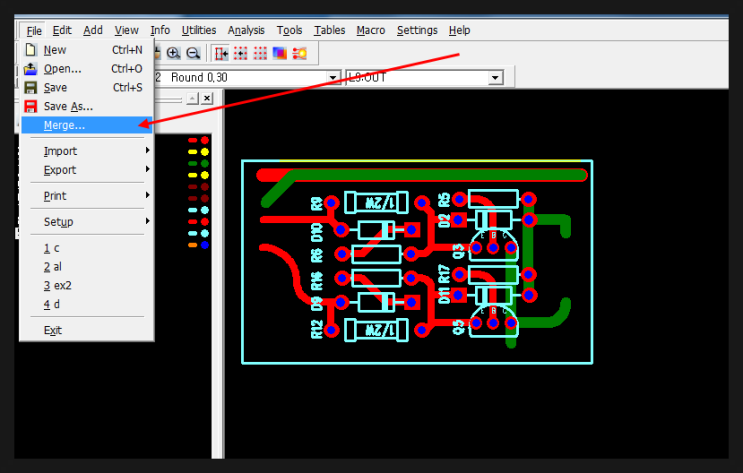Select Merge... in the File menu
The width and height of the screenshot is (743, 473).
click(x=64, y=125)
